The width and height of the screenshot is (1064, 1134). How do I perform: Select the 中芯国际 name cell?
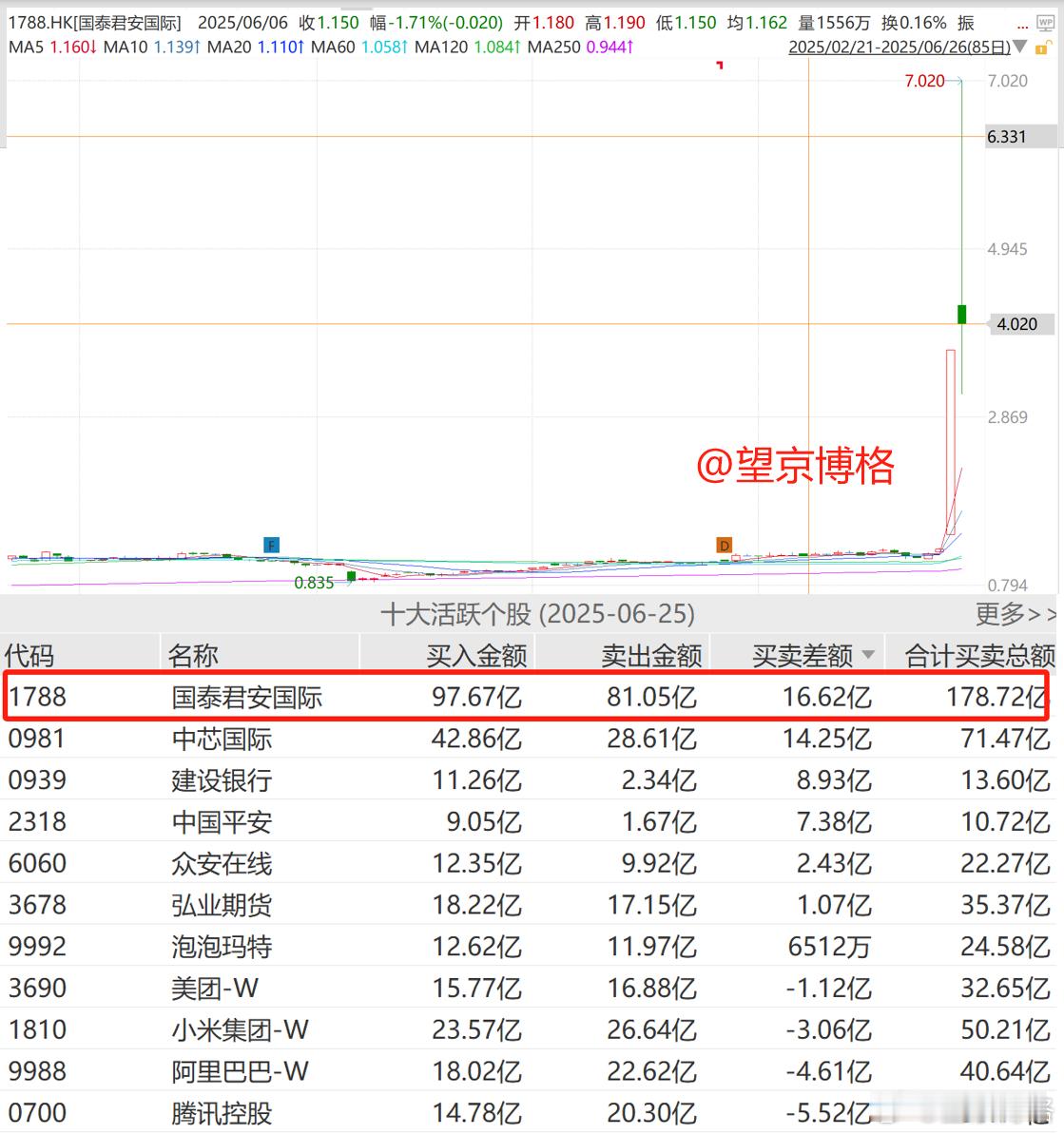[222, 740]
